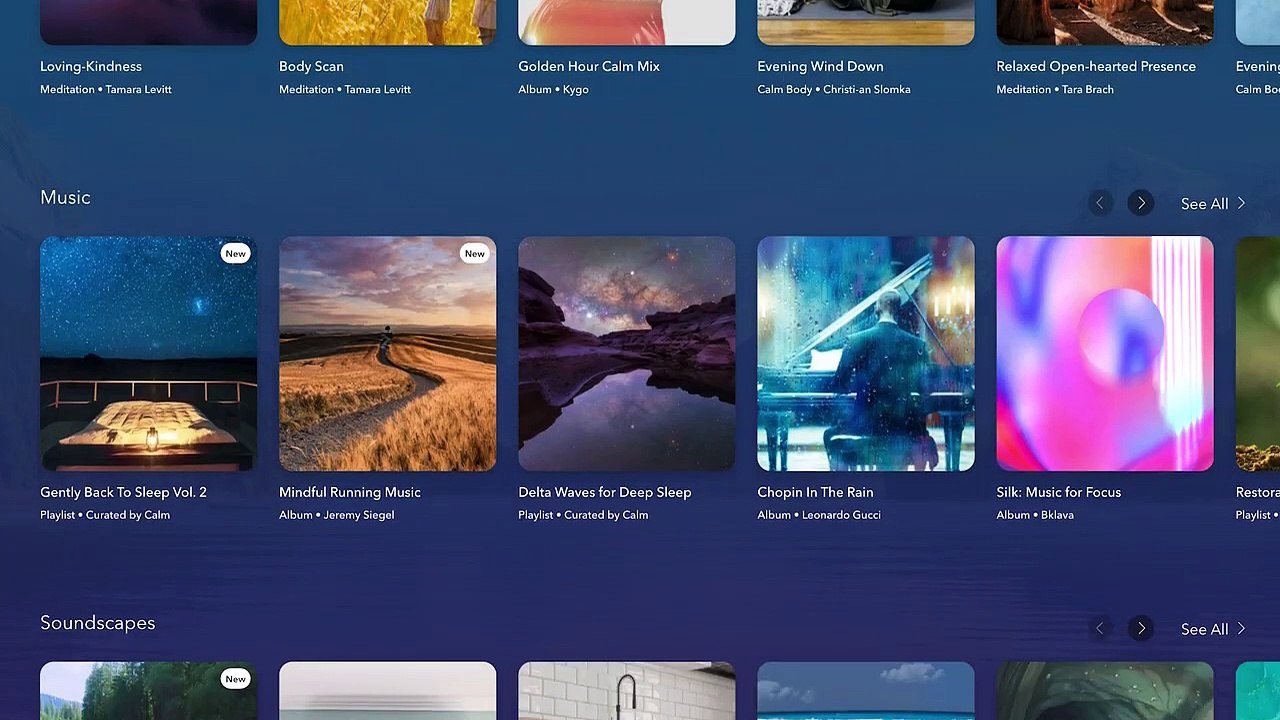Show previous items in Soundscapes row
Screen dimensions: 1280x720
pyautogui.click(x=1100, y=628)
